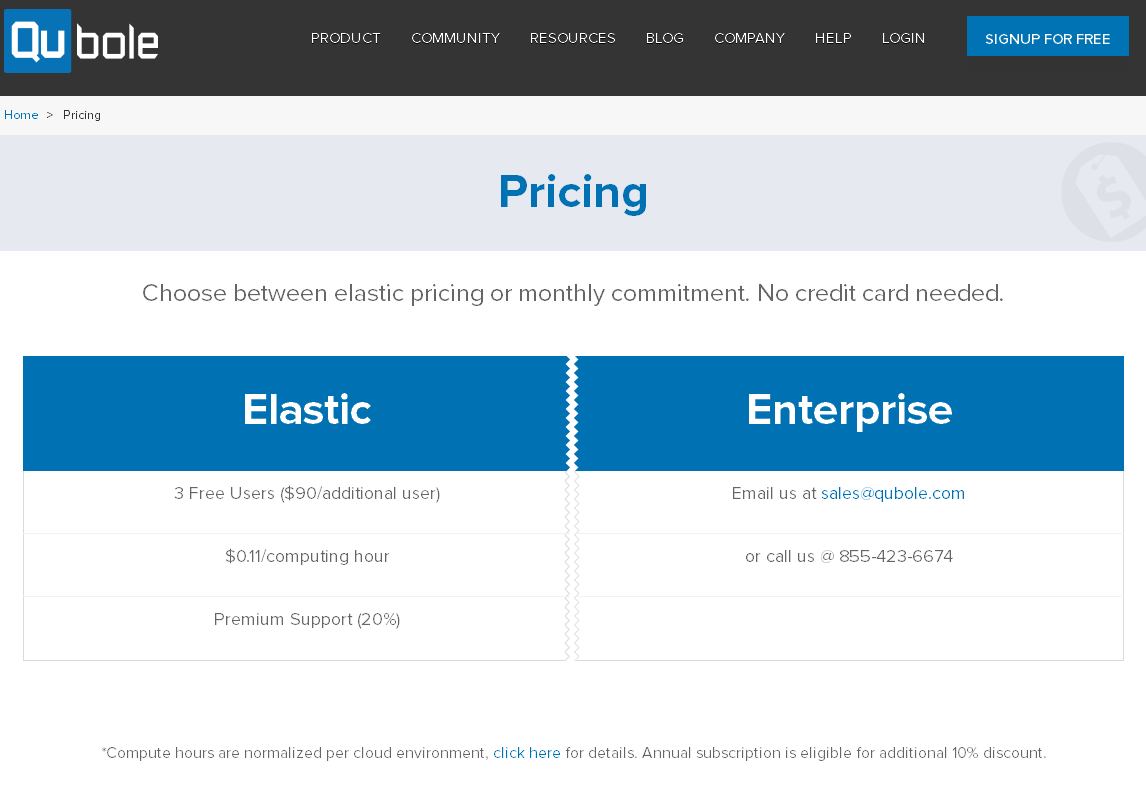The image size is (1146, 792).
Task: Open the 'click here' details link
Action: pyautogui.click(x=527, y=753)
